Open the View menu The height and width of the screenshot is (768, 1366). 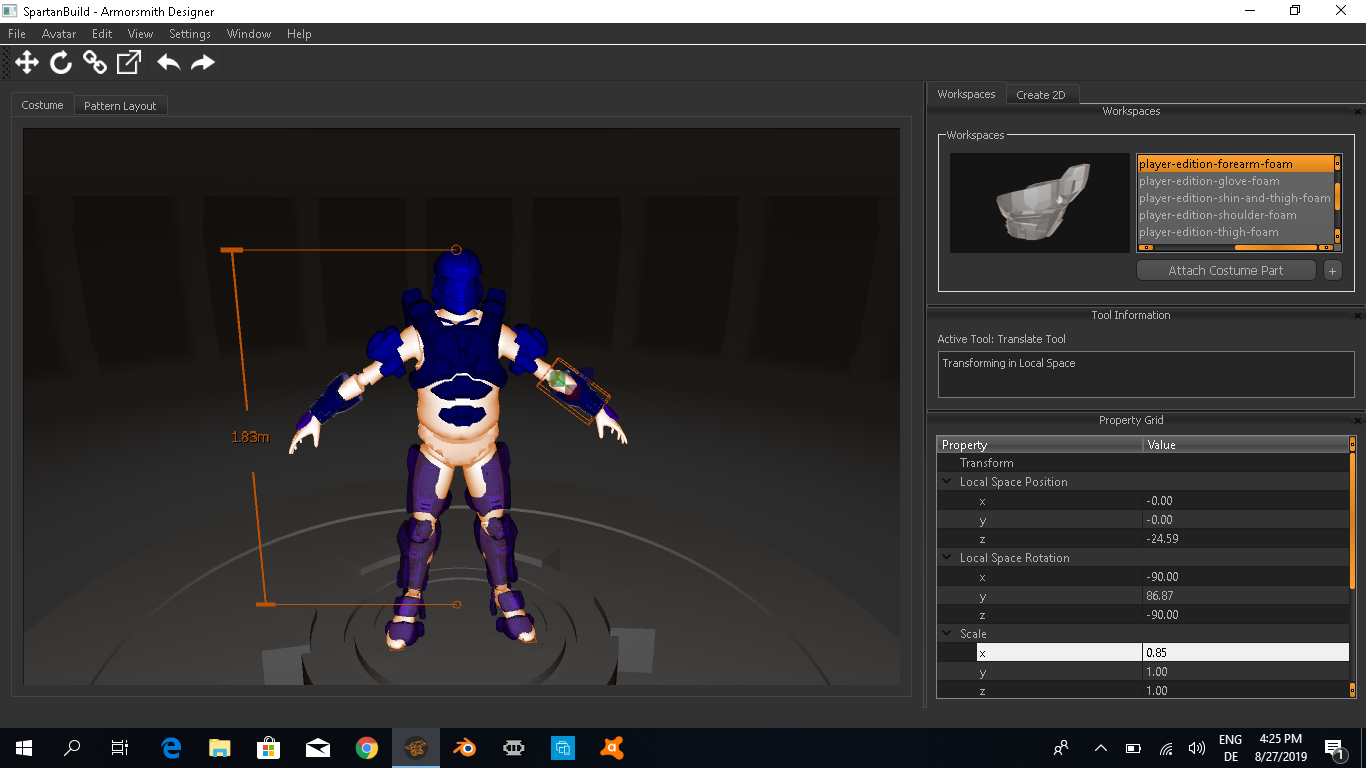point(141,34)
